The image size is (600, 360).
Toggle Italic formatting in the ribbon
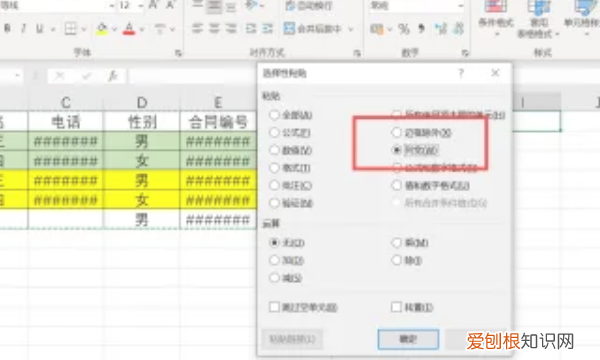pyautogui.click(x=23, y=28)
